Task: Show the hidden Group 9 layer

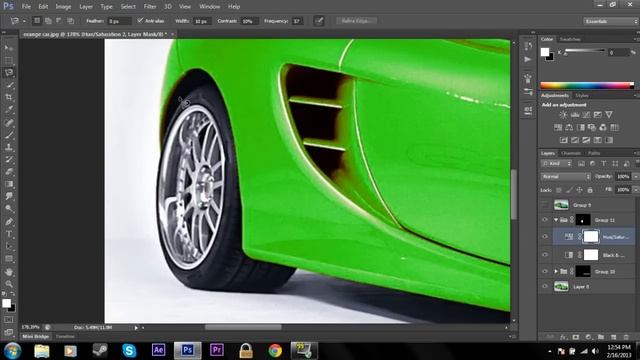Action: coord(545,204)
